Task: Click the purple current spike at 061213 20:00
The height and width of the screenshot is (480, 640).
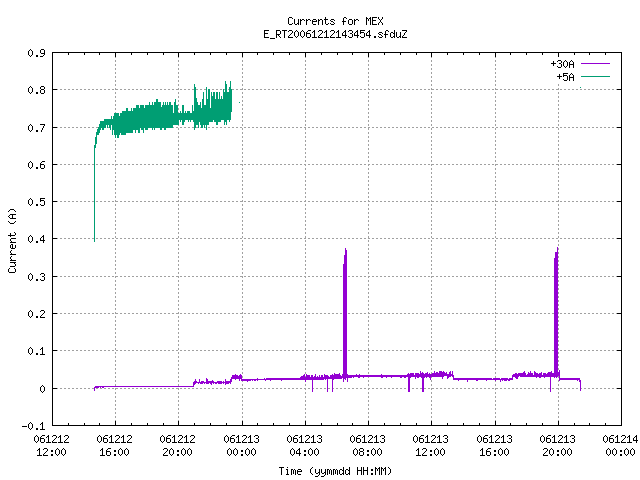Action: (x=556, y=314)
